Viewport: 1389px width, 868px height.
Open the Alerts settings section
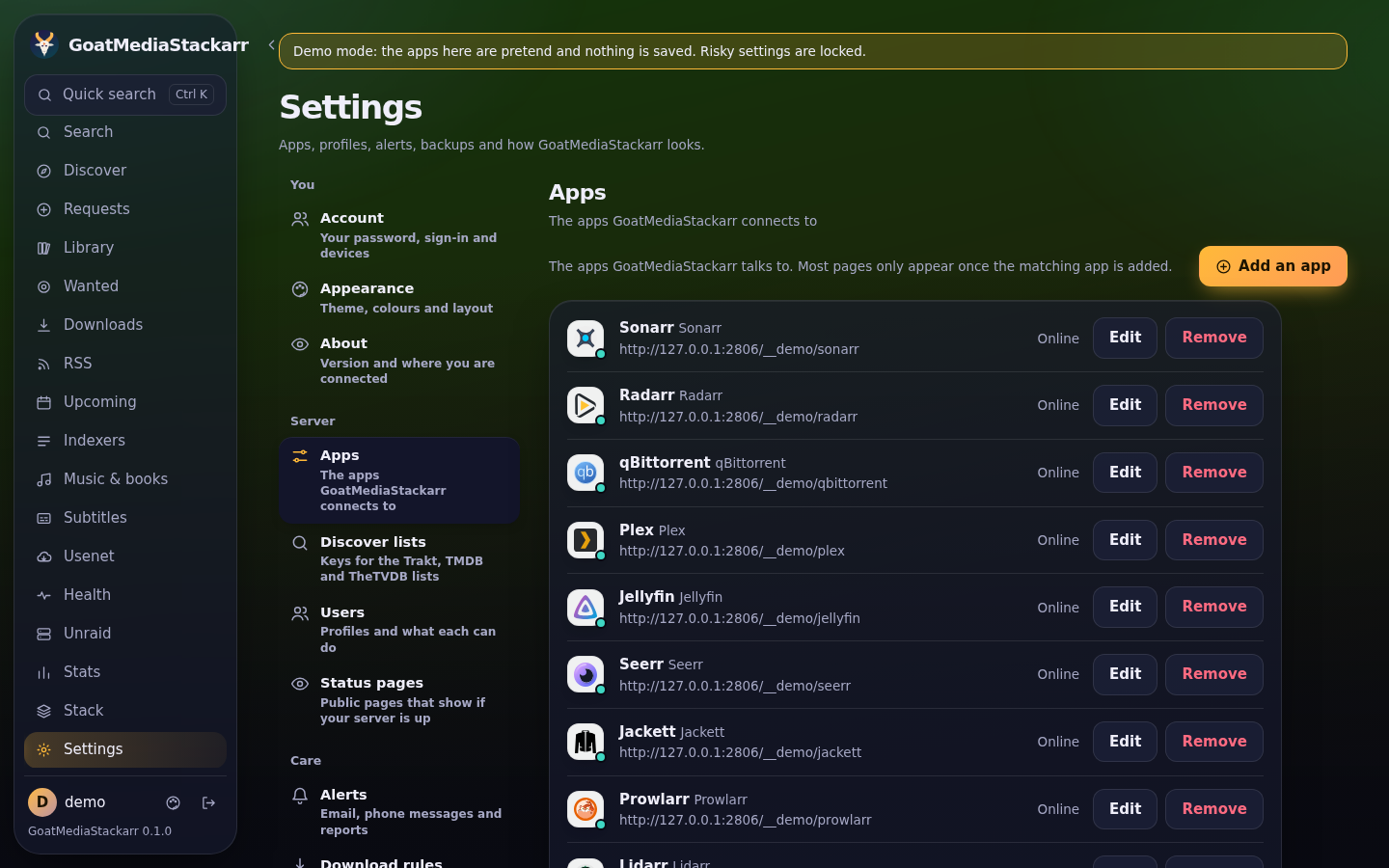coord(399,811)
